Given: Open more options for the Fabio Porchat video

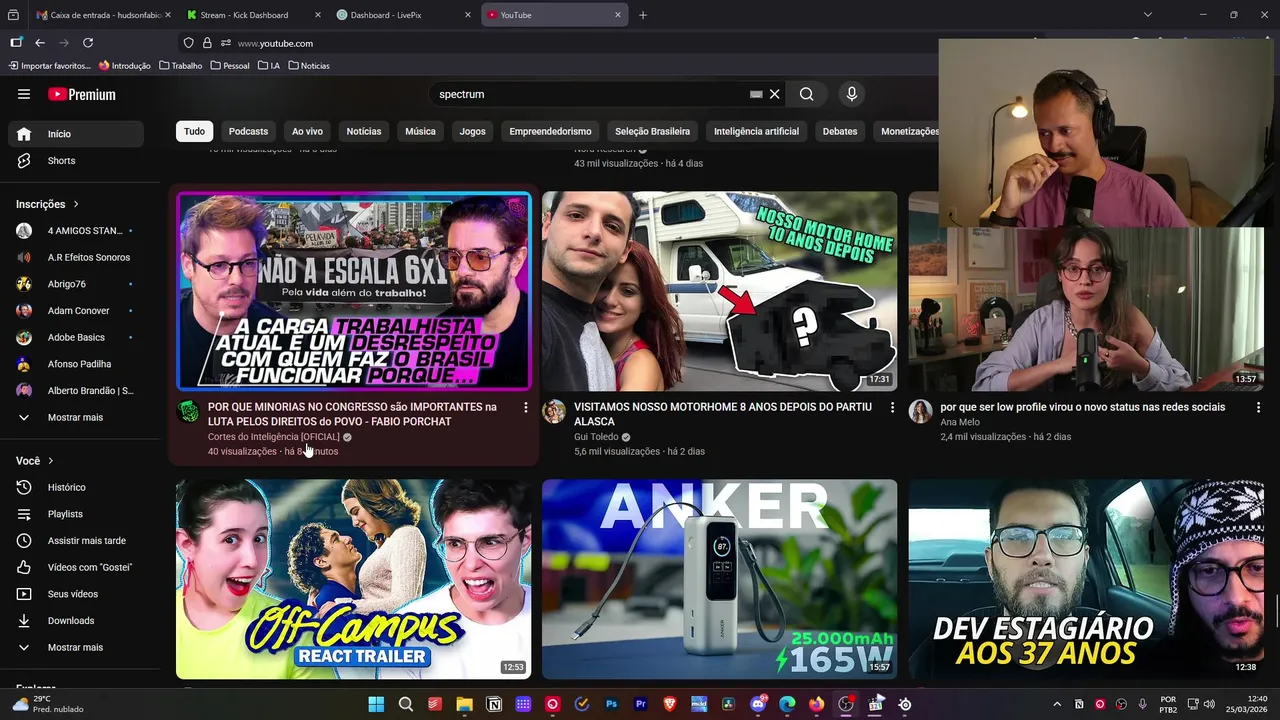Looking at the screenshot, I should (x=525, y=407).
